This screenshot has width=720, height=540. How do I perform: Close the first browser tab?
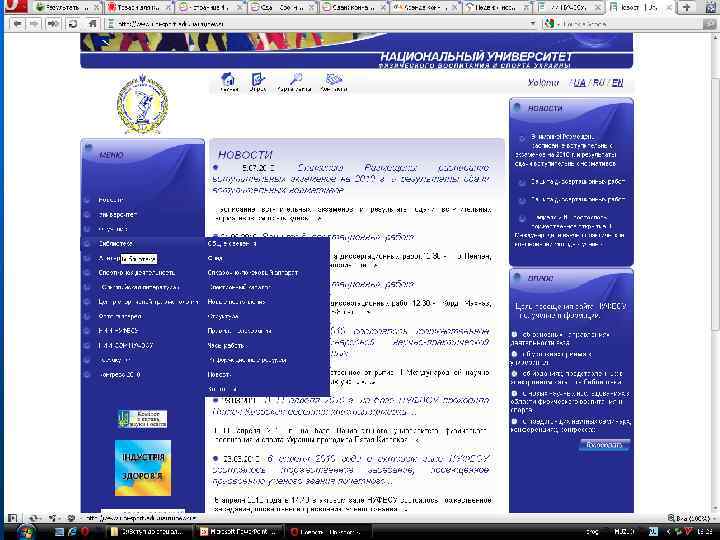tap(96, 7)
